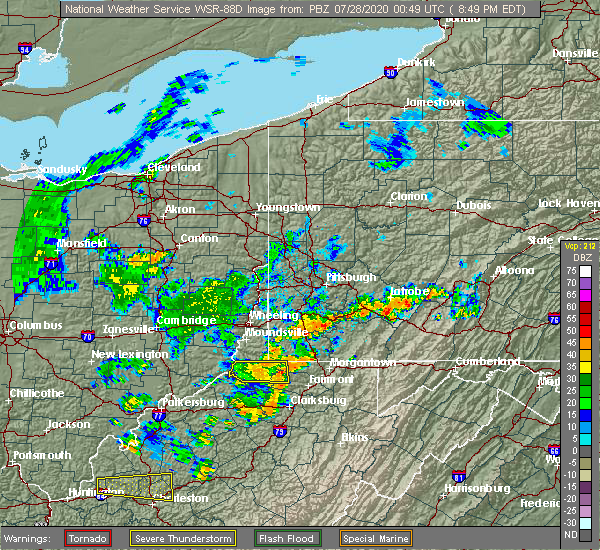Screen dimensions: 600x550
Task: Click the Jamestown city label
Action: coord(434,102)
